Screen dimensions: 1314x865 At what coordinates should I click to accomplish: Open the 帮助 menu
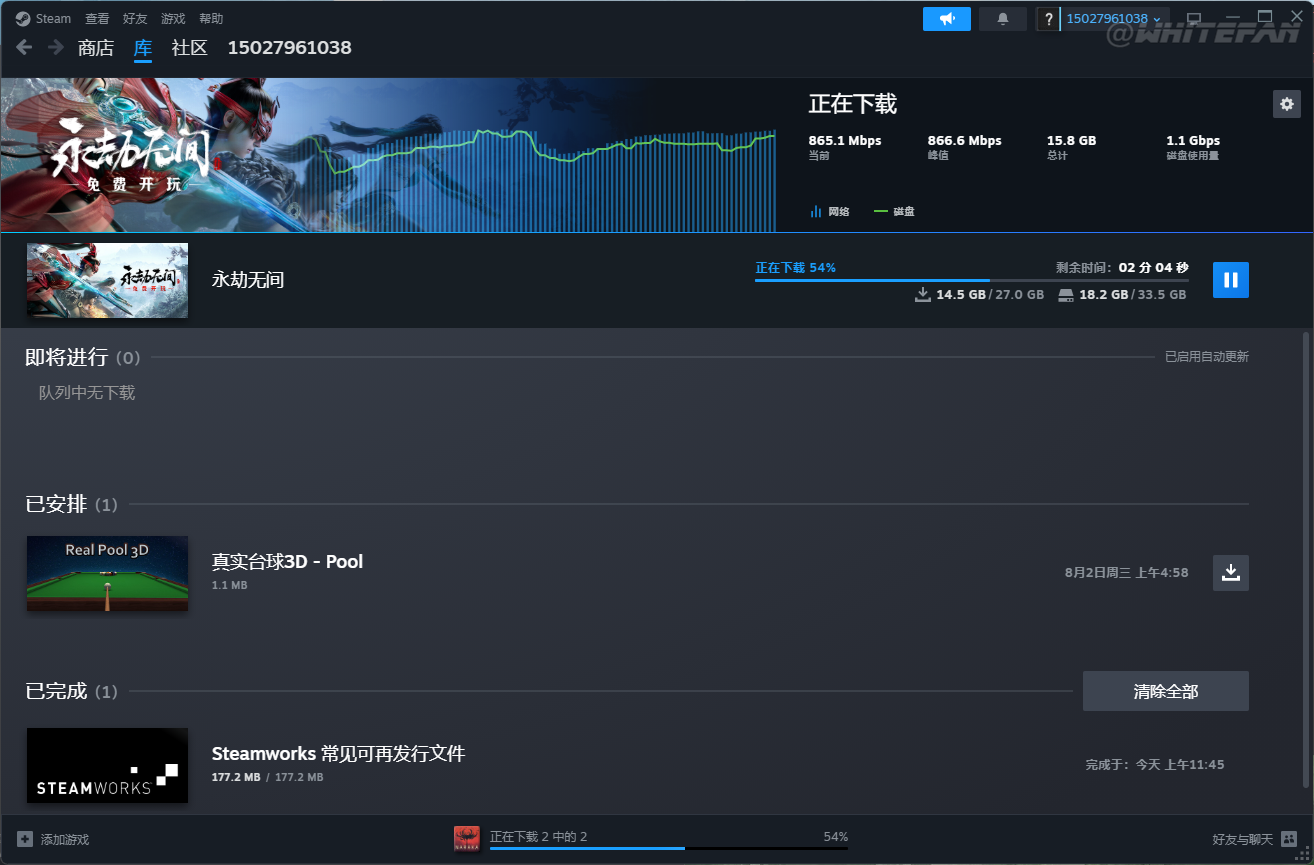pyautogui.click(x=211, y=19)
